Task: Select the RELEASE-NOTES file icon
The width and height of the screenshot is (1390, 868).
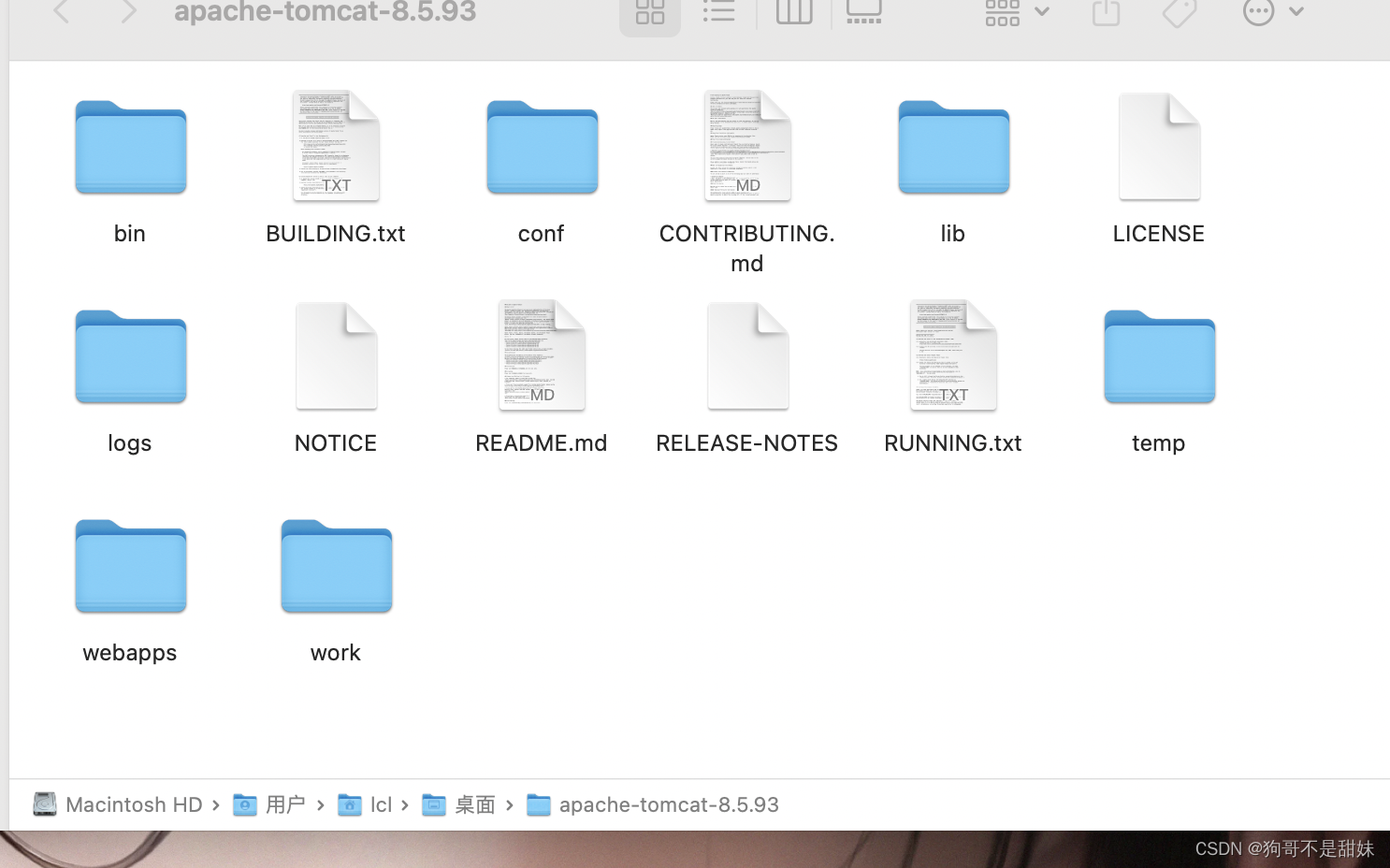Action: pos(747,355)
